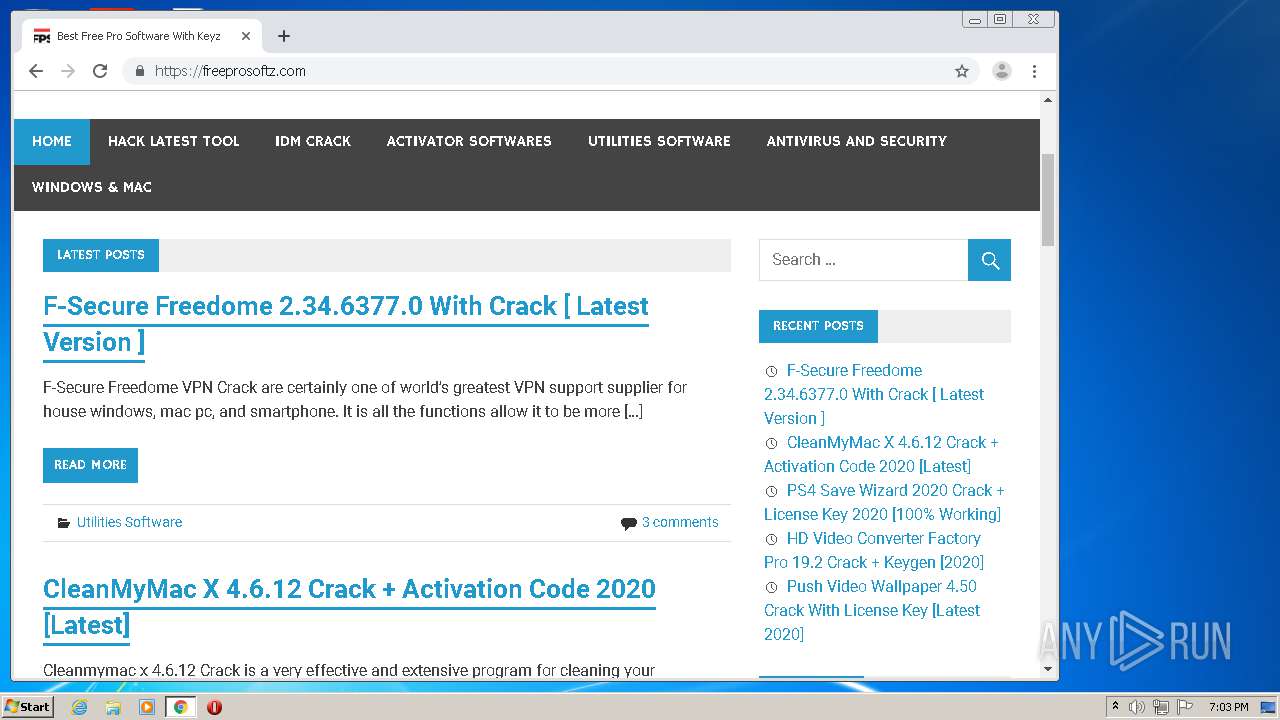
Task: Open CleanMyMac X 4.6.12 post title
Action: point(349,607)
